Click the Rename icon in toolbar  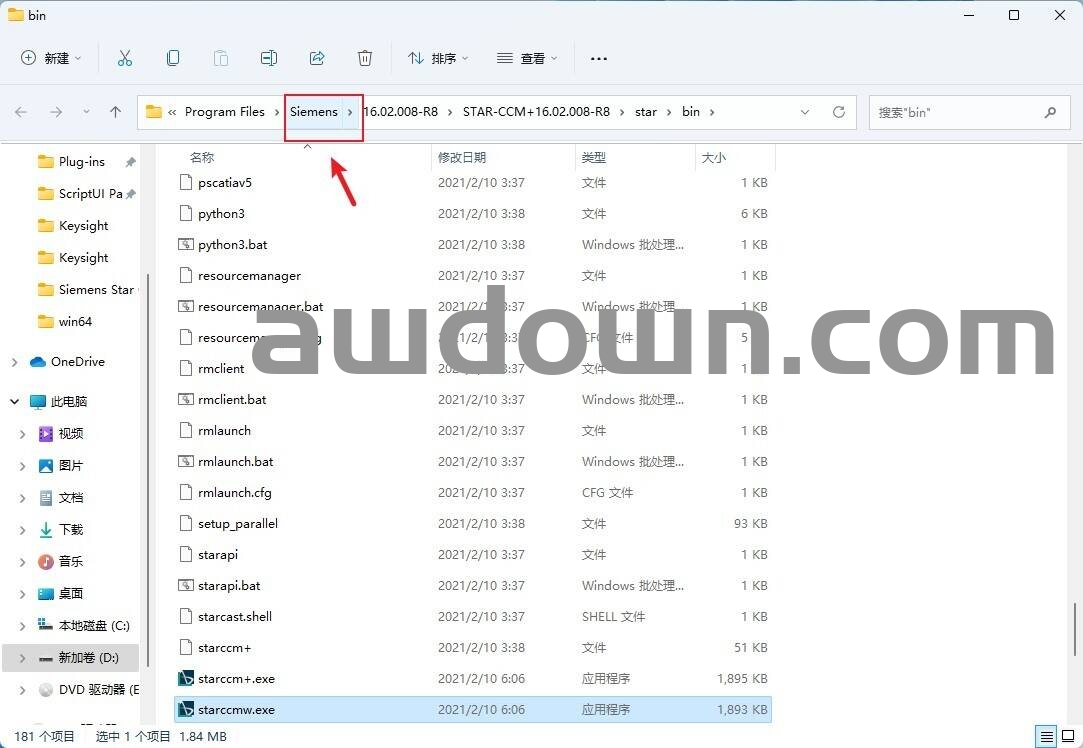point(268,58)
